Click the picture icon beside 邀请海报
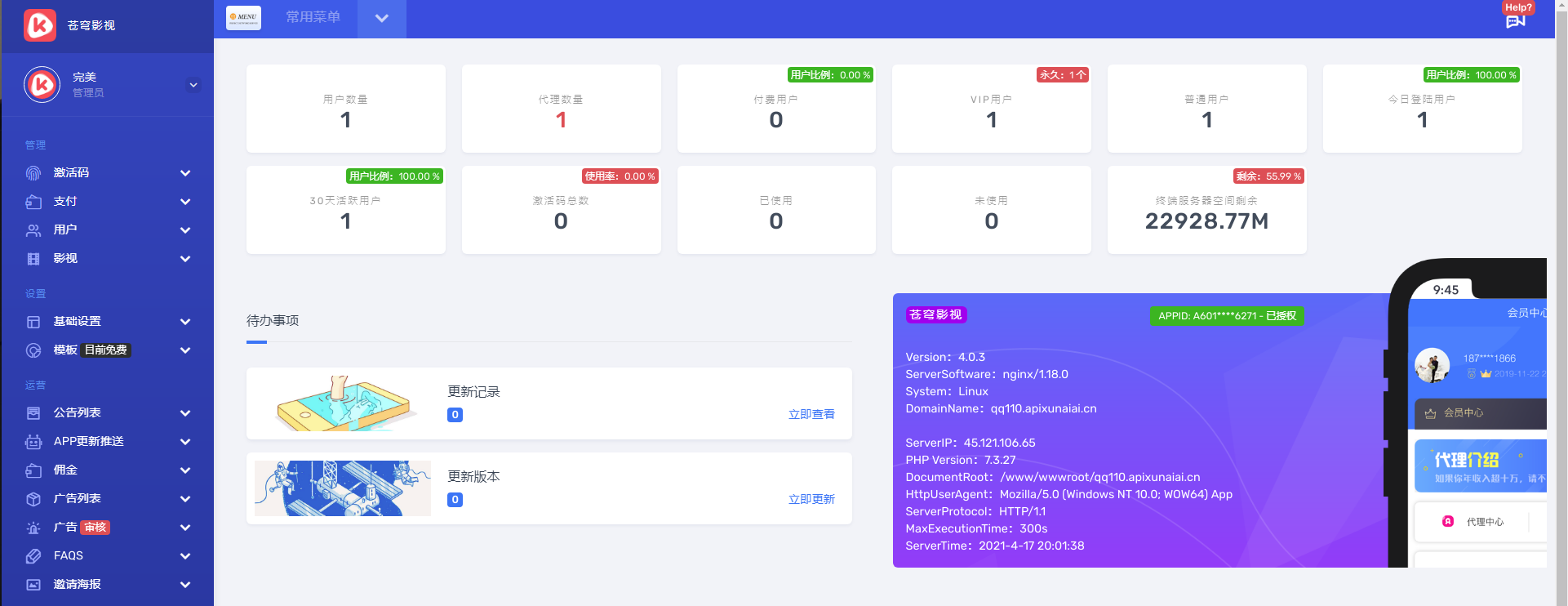Viewport: 1568px width, 606px height. click(x=33, y=585)
